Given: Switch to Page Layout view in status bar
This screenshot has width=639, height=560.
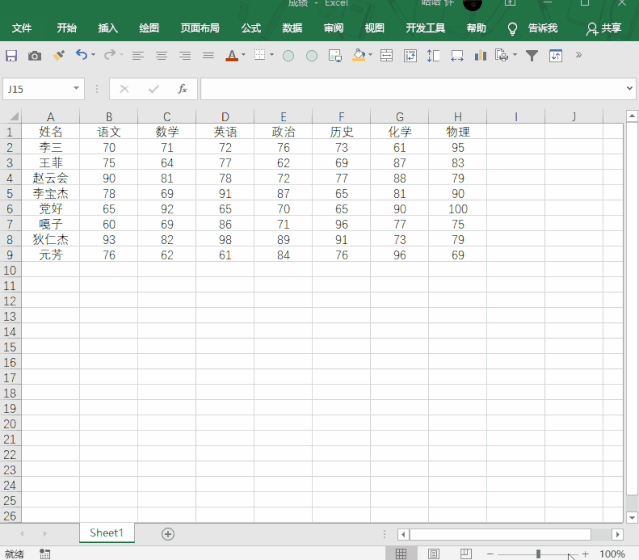Looking at the screenshot, I should click(434, 553).
